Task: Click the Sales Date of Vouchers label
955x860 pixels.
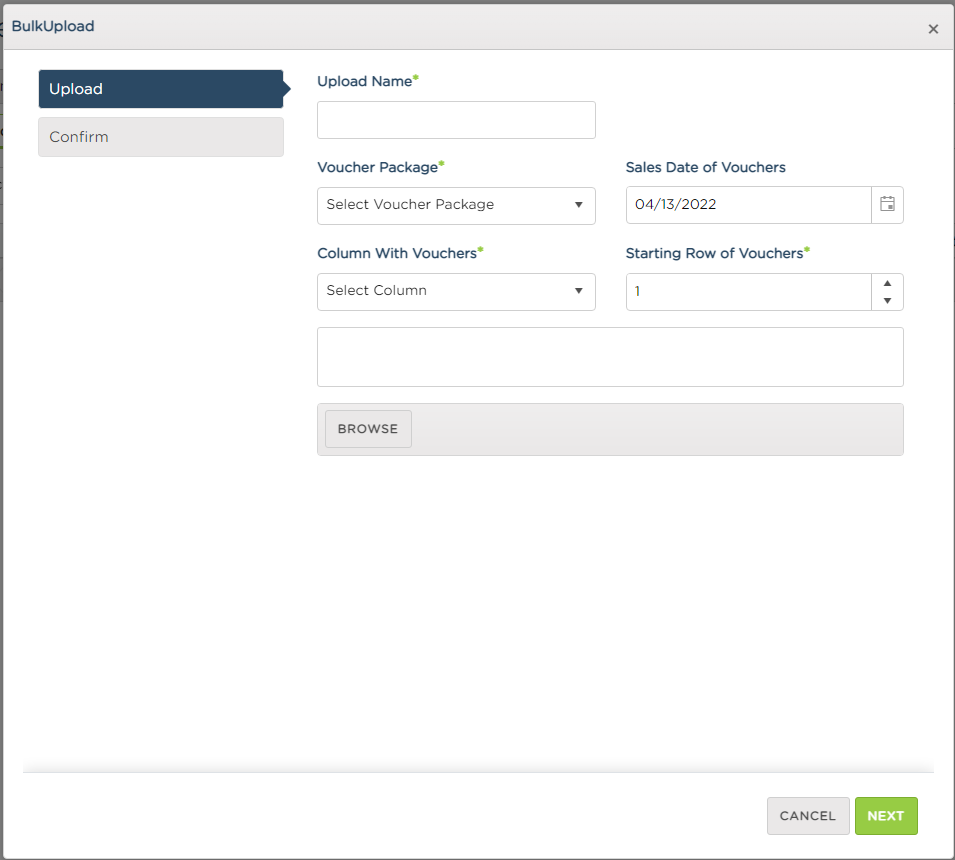Action: pos(705,167)
